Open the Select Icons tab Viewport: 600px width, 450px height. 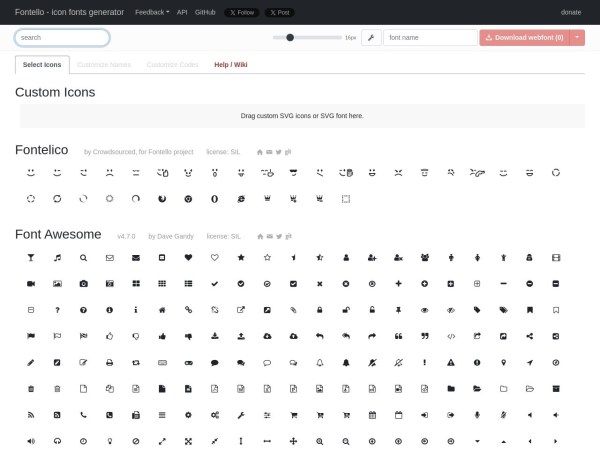click(x=42, y=64)
